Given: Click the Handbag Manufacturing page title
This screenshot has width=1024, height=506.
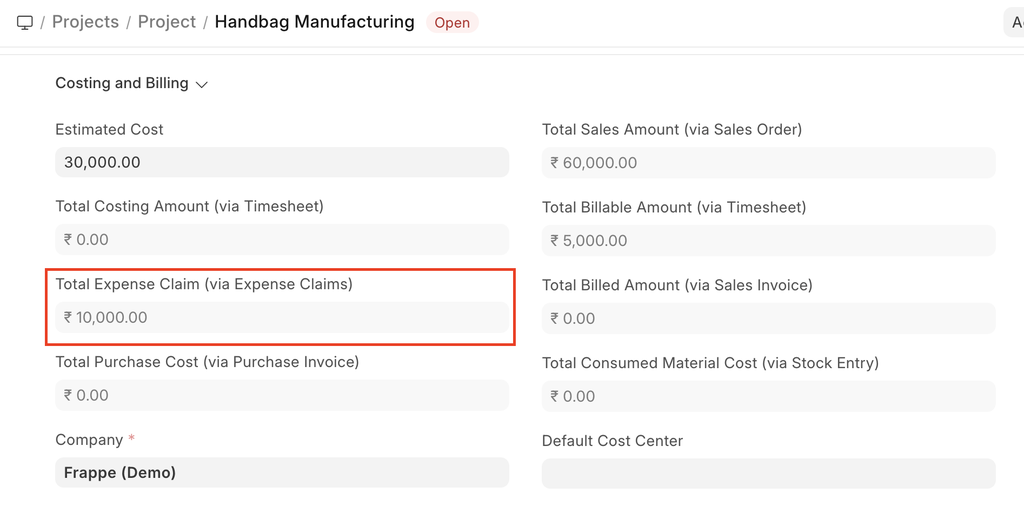Looking at the screenshot, I should (x=314, y=22).
